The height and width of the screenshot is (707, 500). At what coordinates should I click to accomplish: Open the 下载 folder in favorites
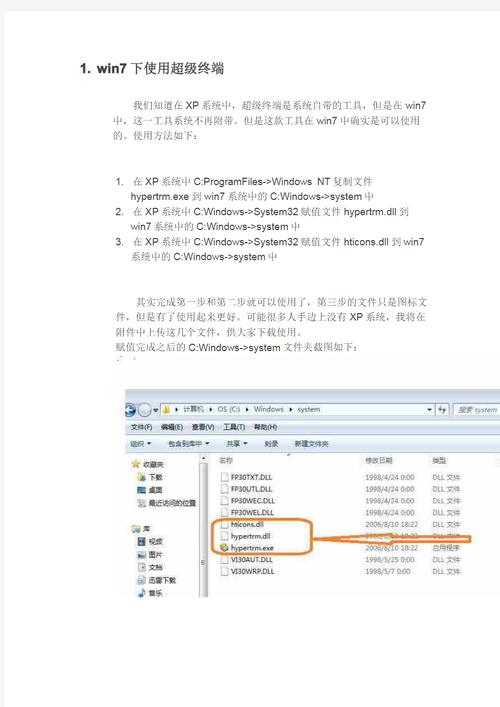click(x=151, y=477)
